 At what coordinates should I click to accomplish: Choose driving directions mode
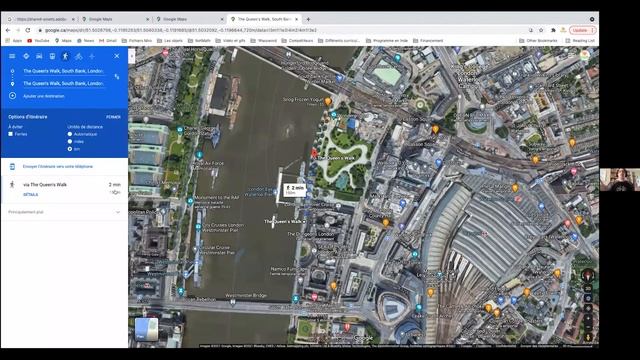39,56
